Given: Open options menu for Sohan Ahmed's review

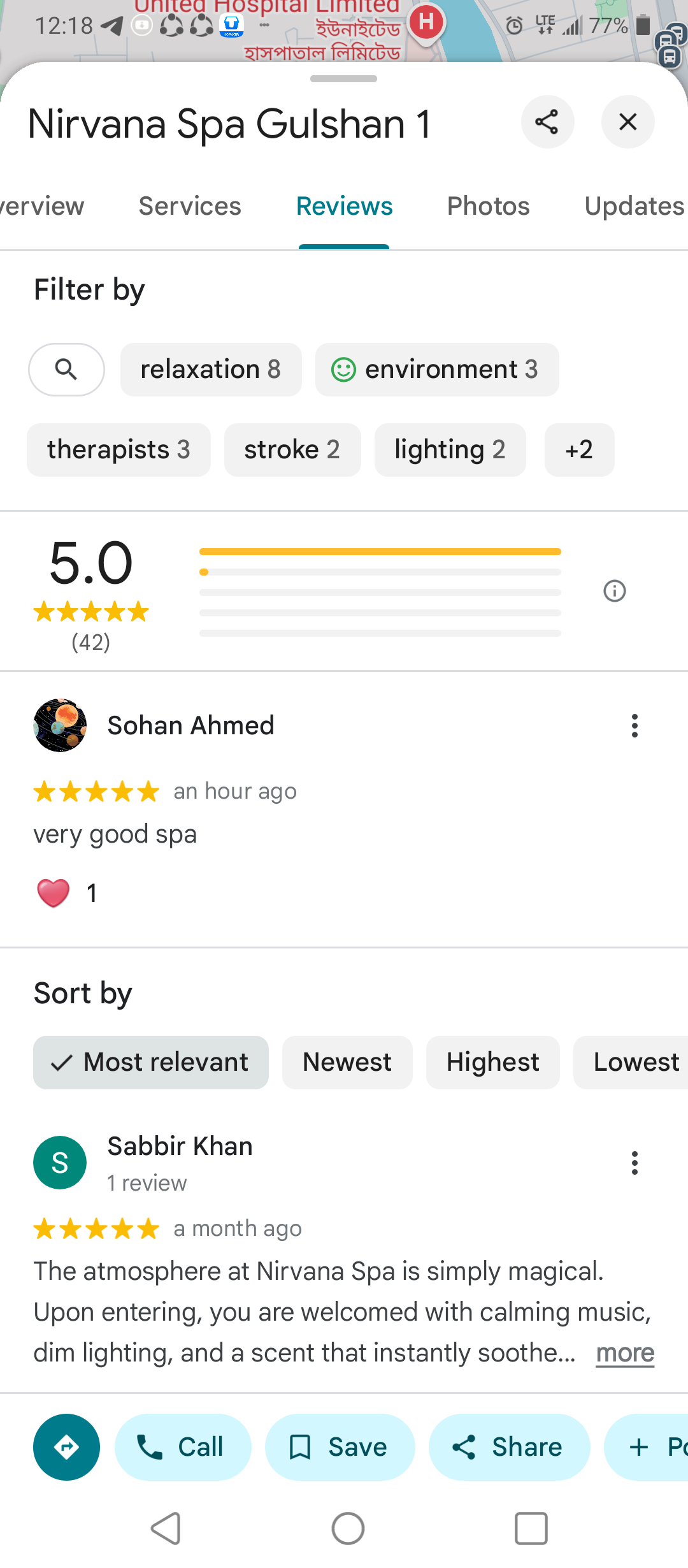Looking at the screenshot, I should click(634, 725).
